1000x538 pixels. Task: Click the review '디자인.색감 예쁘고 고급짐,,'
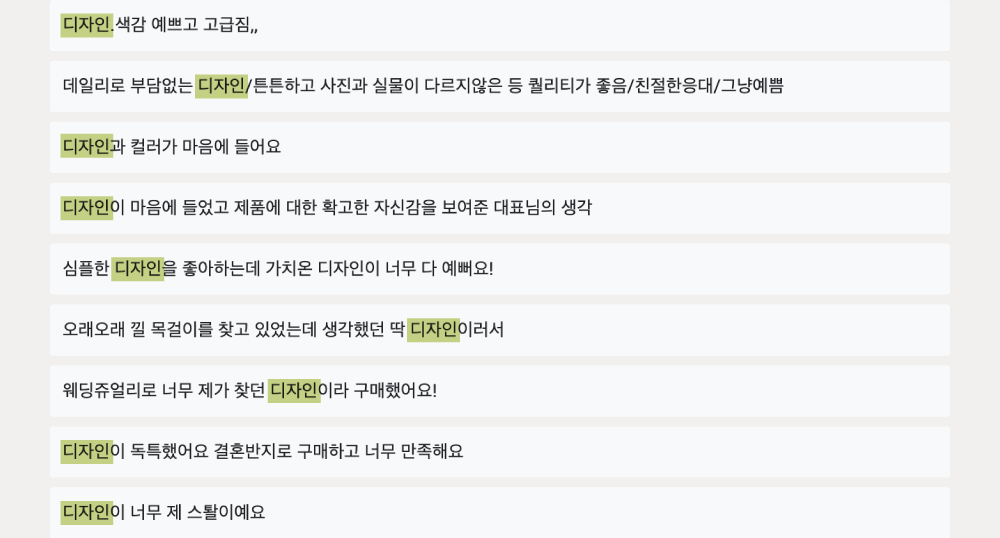(499, 25)
